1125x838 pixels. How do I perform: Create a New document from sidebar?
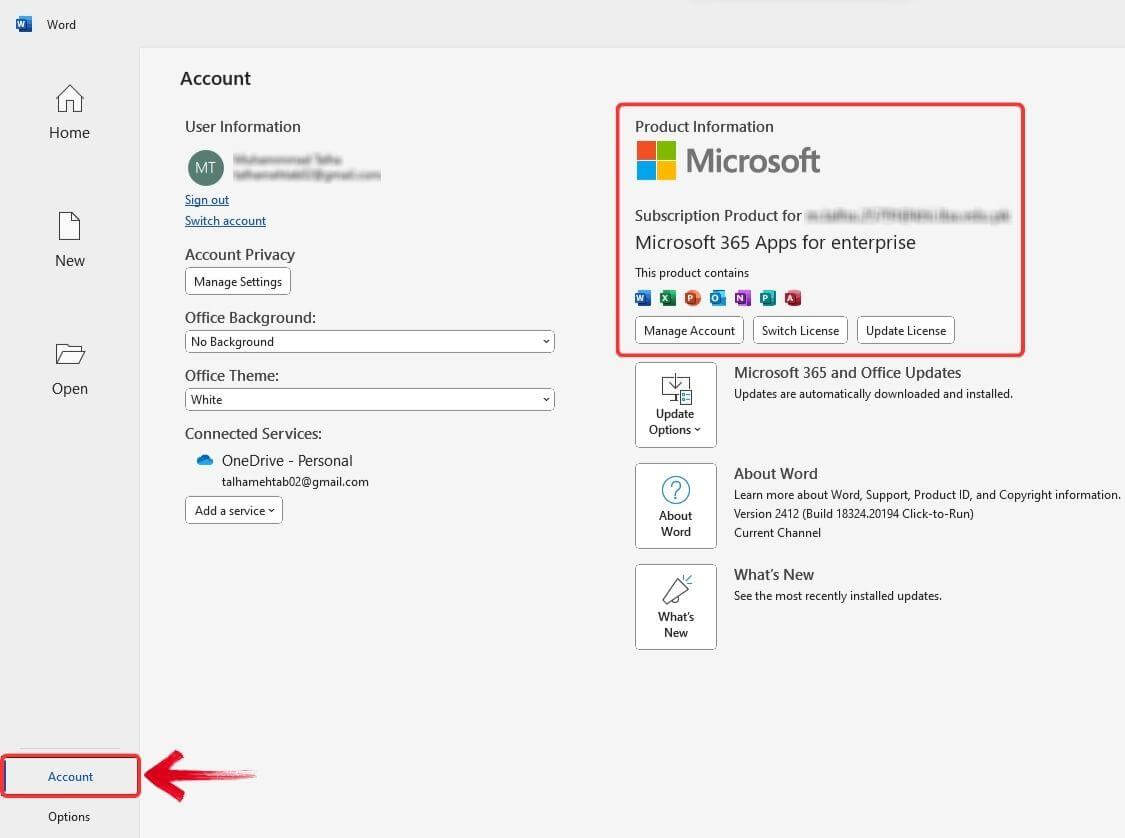(x=70, y=240)
